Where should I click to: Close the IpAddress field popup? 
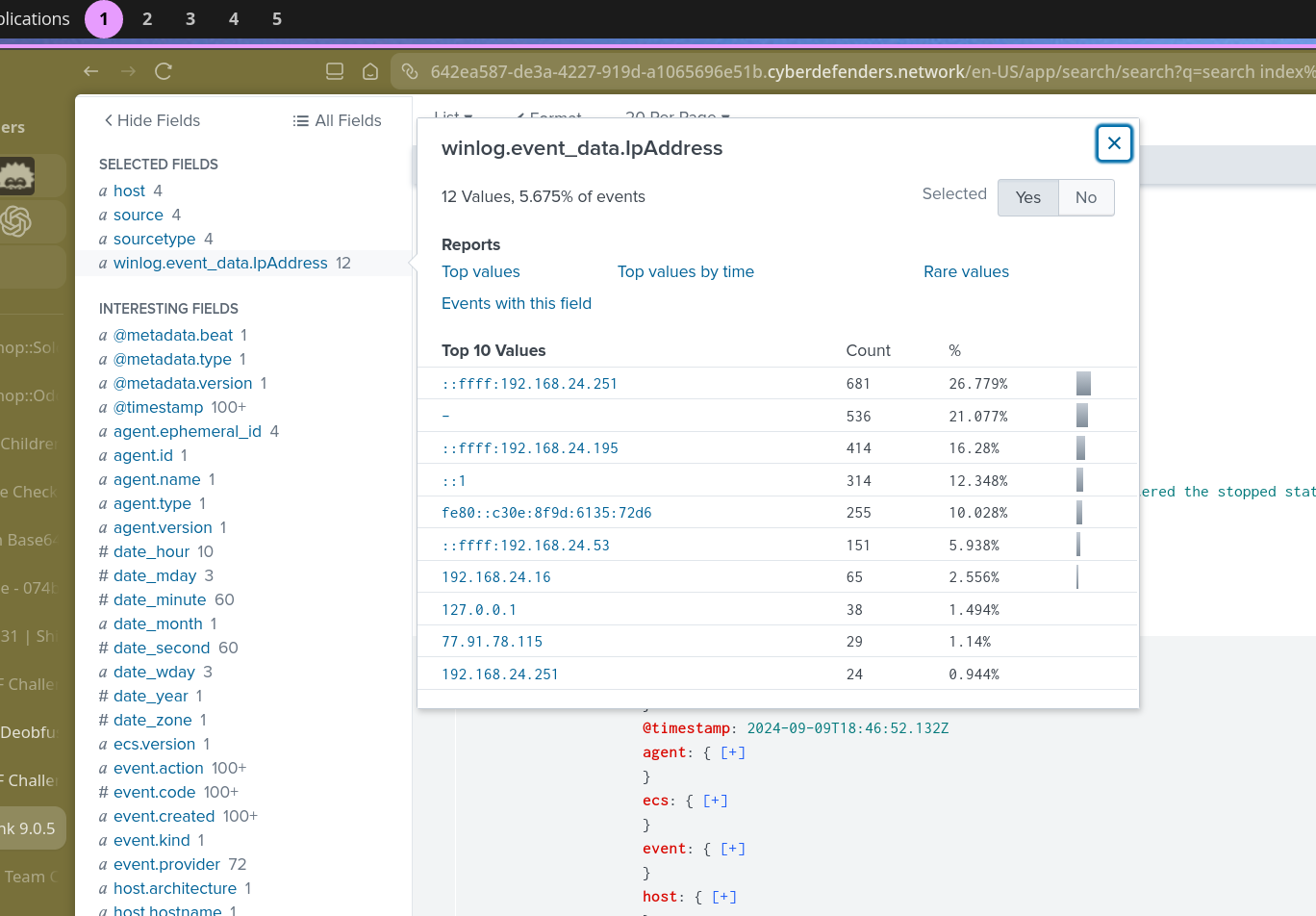1114,143
